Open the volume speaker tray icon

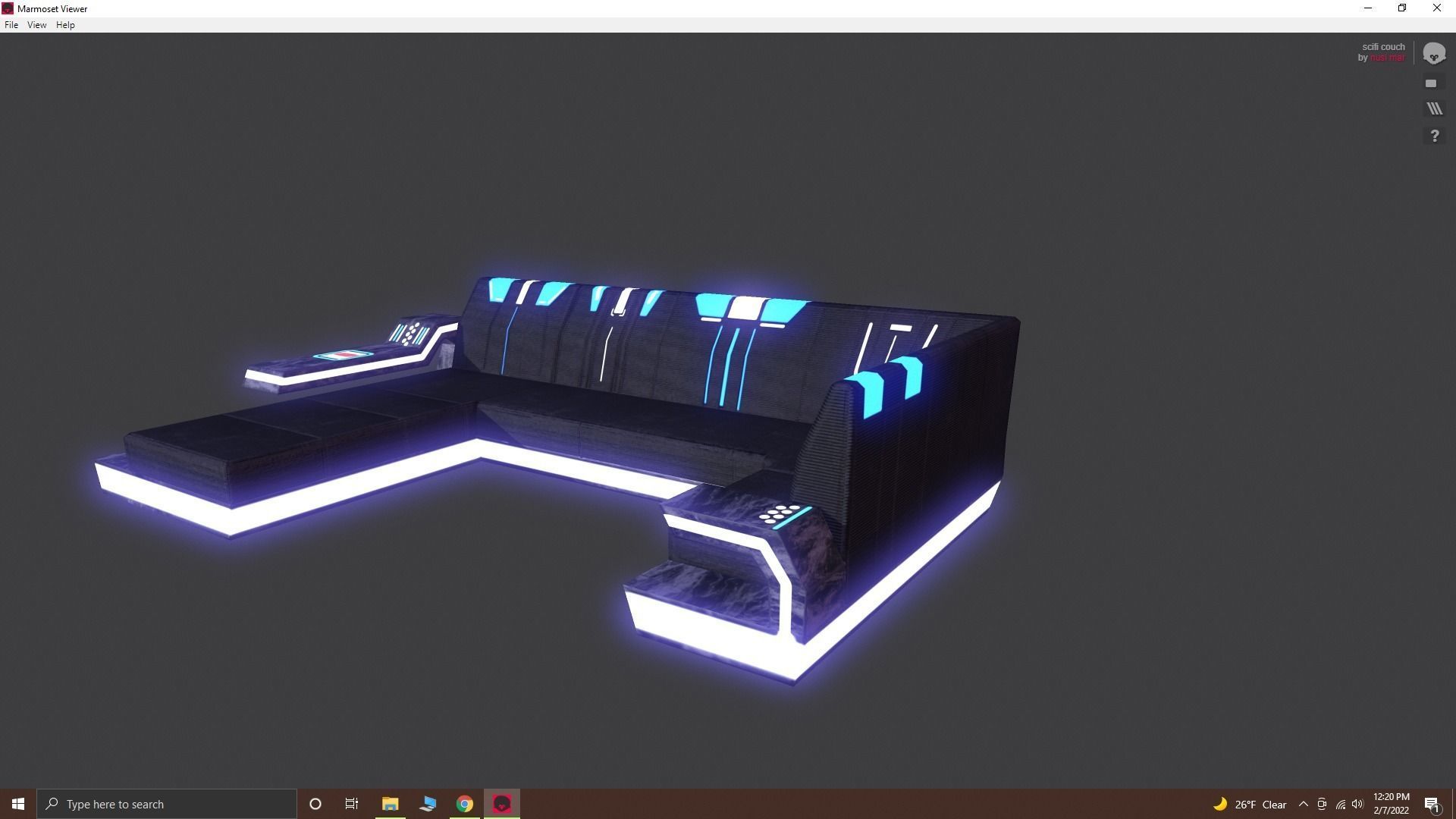(x=1357, y=805)
